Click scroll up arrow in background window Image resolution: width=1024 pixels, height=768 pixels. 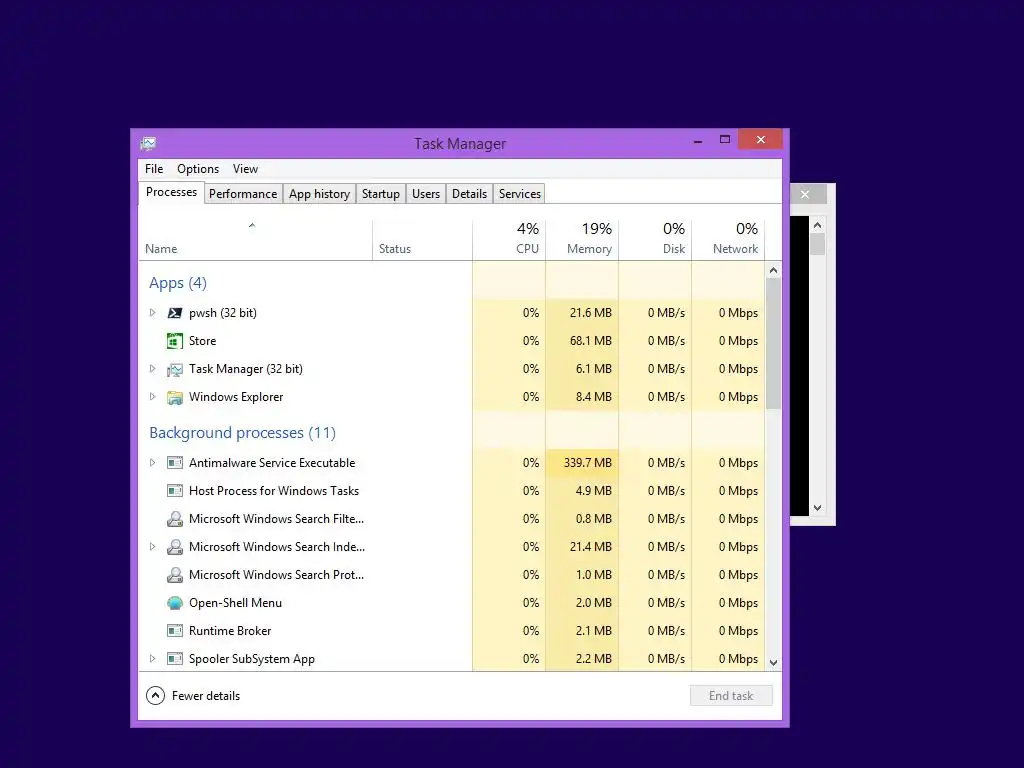[x=818, y=225]
